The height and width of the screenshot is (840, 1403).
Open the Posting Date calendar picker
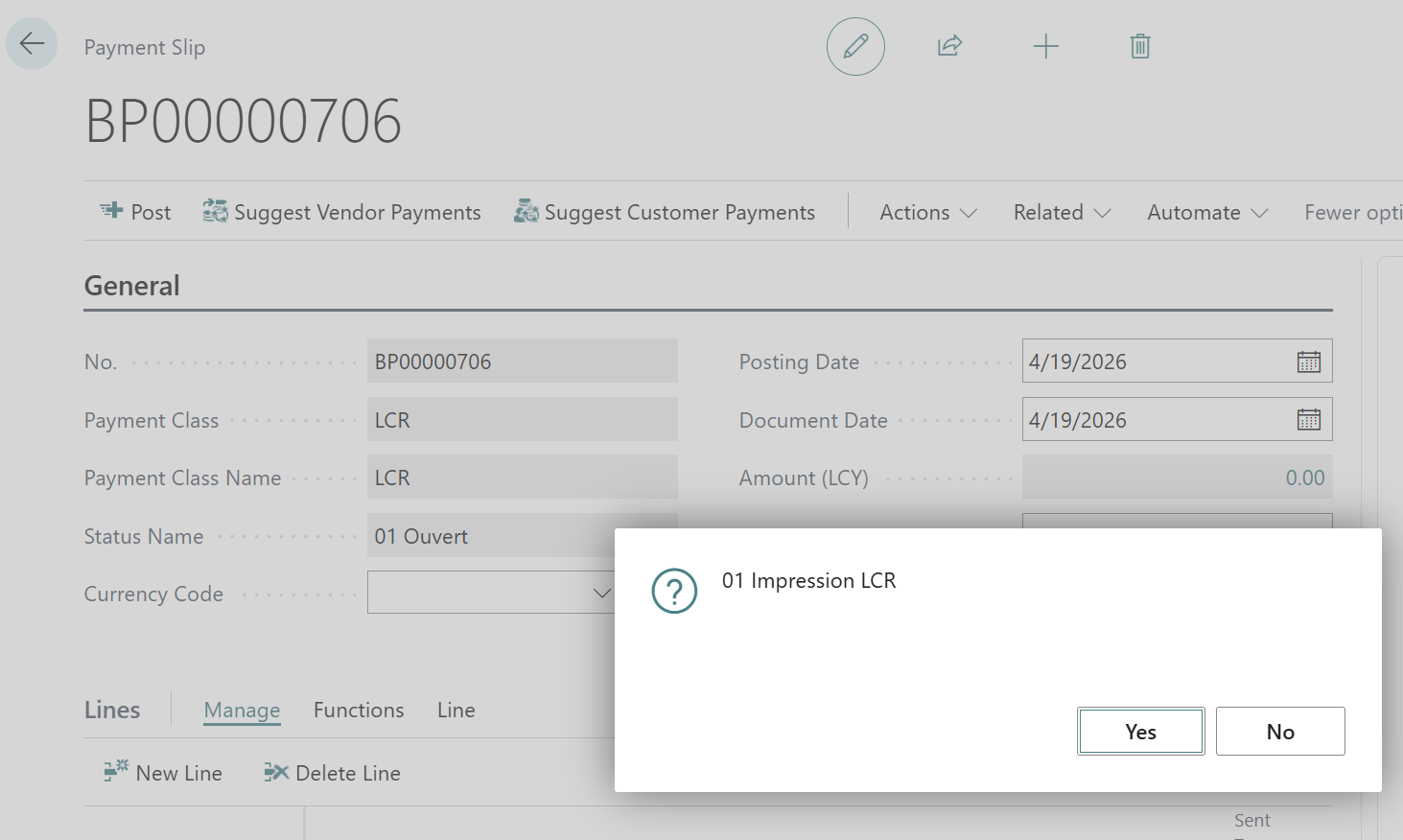tap(1308, 362)
